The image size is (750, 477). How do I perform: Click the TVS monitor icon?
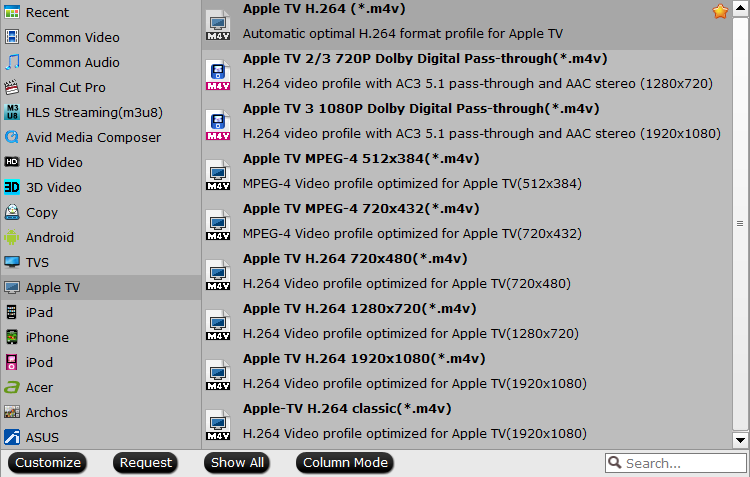pos(12,262)
